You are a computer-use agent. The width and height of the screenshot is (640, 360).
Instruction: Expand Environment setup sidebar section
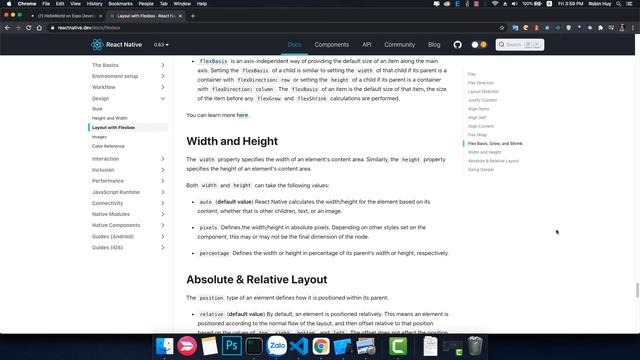pos(128,76)
